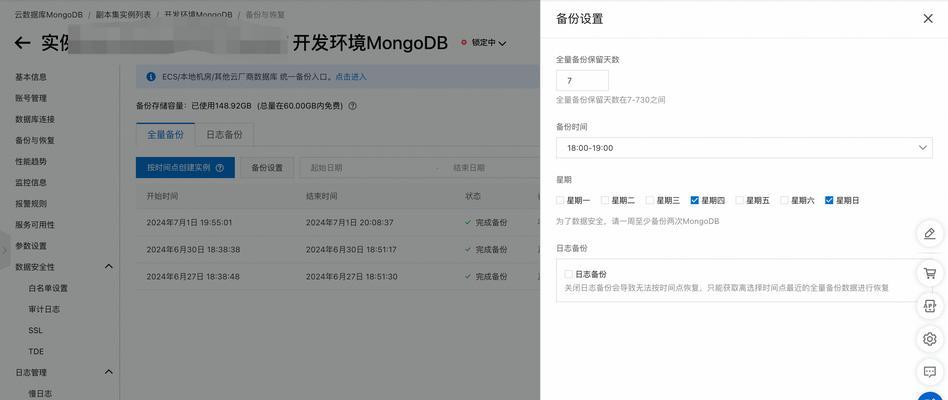Click start time 2024年7月1日 19:55:01
This screenshot has height=400, width=948.
click(x=189, y=222)
